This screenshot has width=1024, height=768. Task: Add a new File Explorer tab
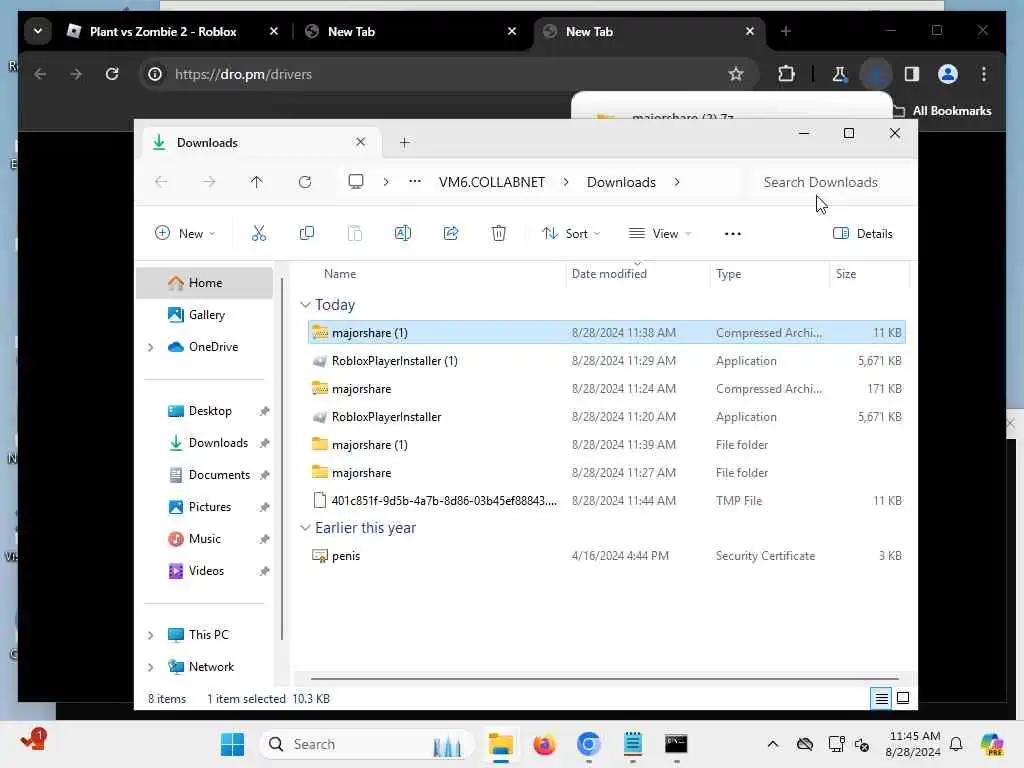tap(405, 142)
